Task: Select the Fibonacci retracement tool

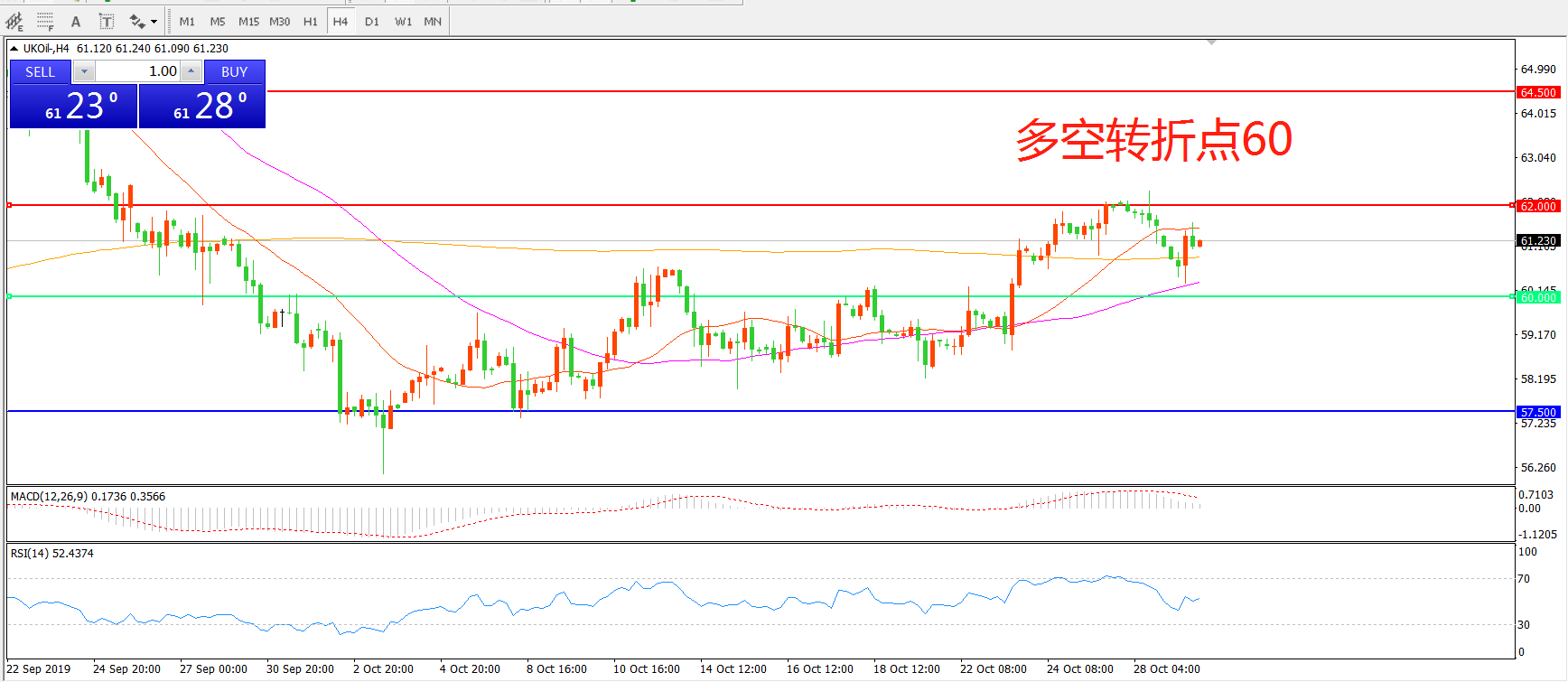Action: pyautogui.click(x=45, y=22)
